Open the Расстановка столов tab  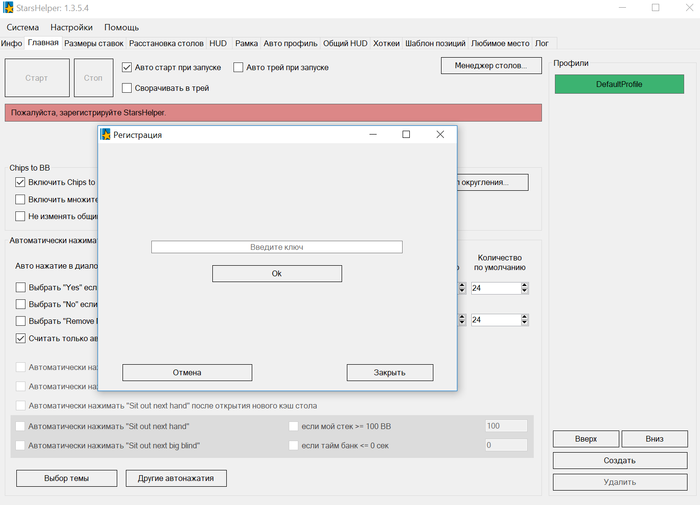166,43
